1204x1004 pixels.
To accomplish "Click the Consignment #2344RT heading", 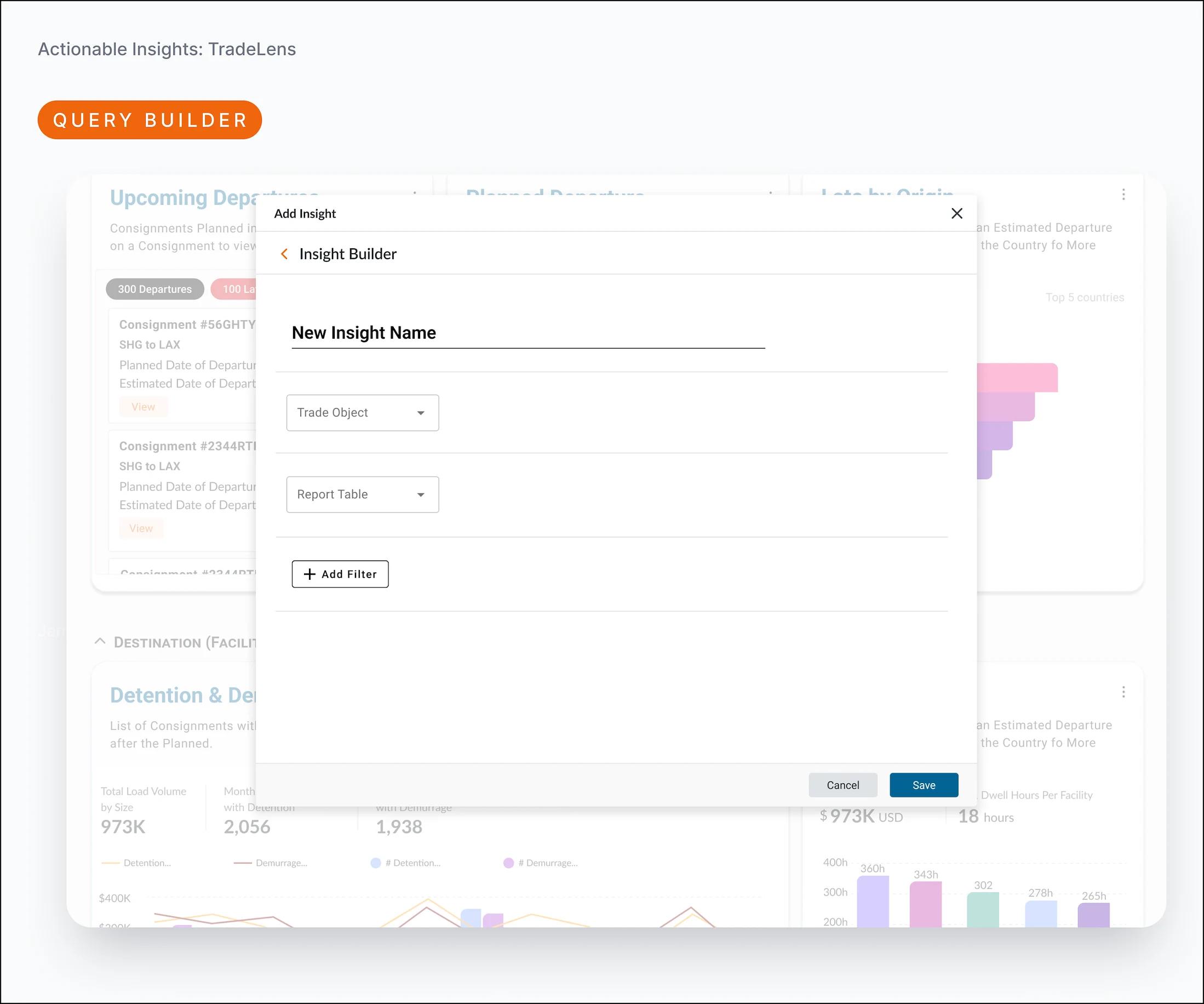I will [x=187, y=446].
